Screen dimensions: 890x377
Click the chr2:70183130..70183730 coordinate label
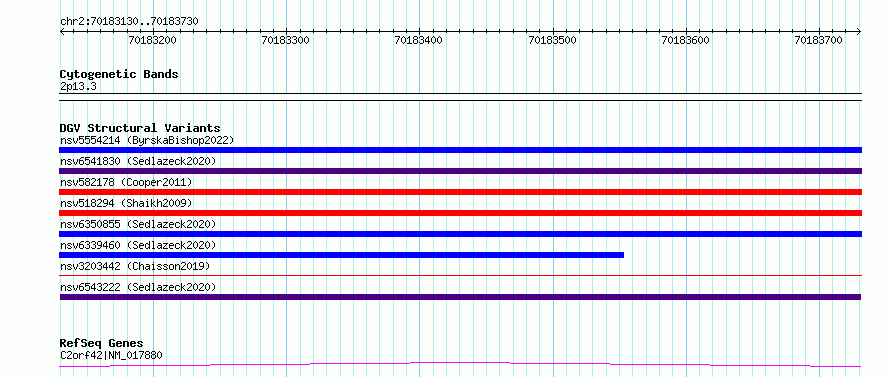(129, 22)
